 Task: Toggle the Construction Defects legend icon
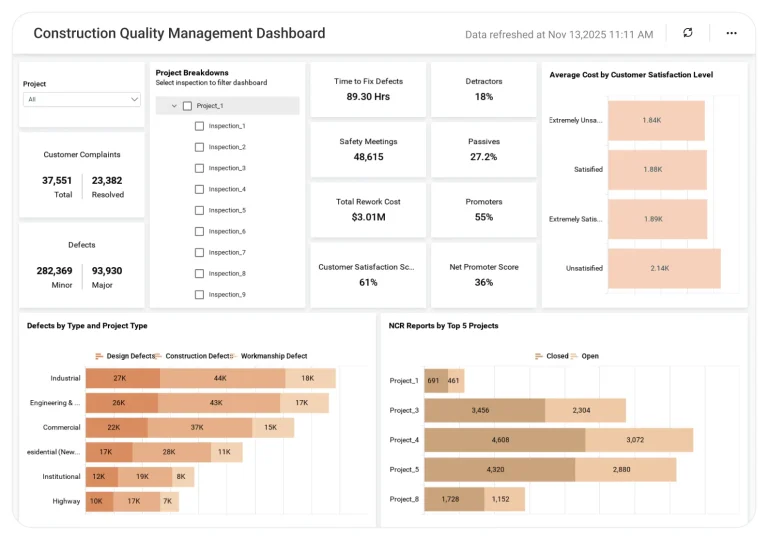[158, 356]
